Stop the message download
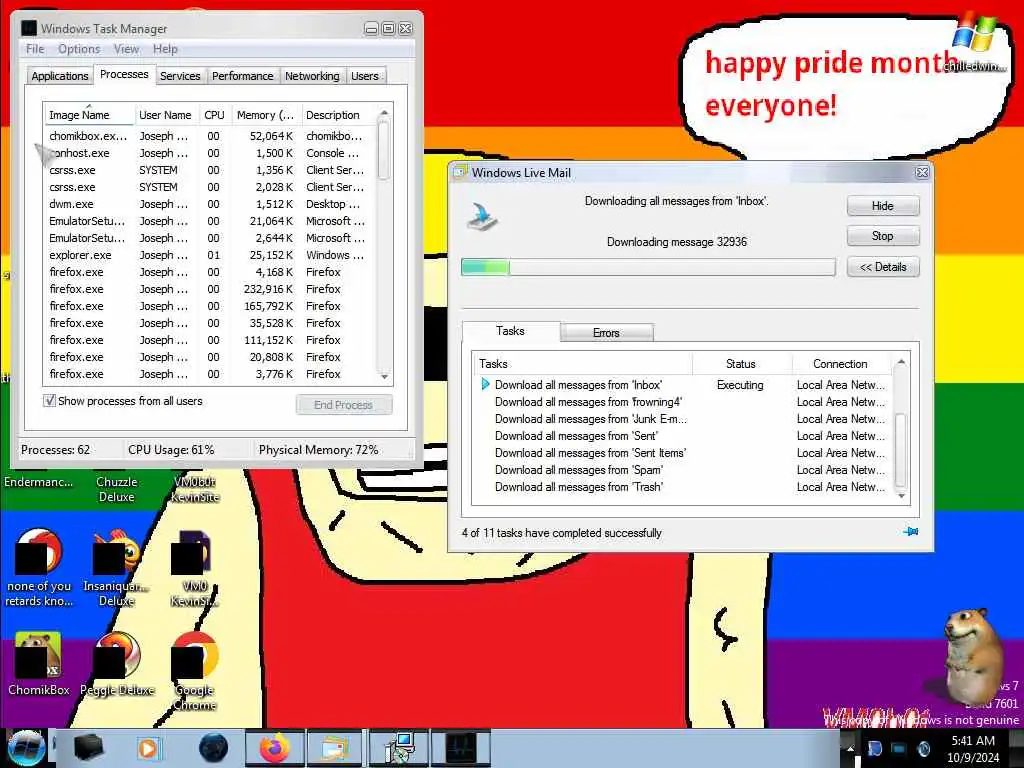This screenshot has width=1024, height=768. 883,236
